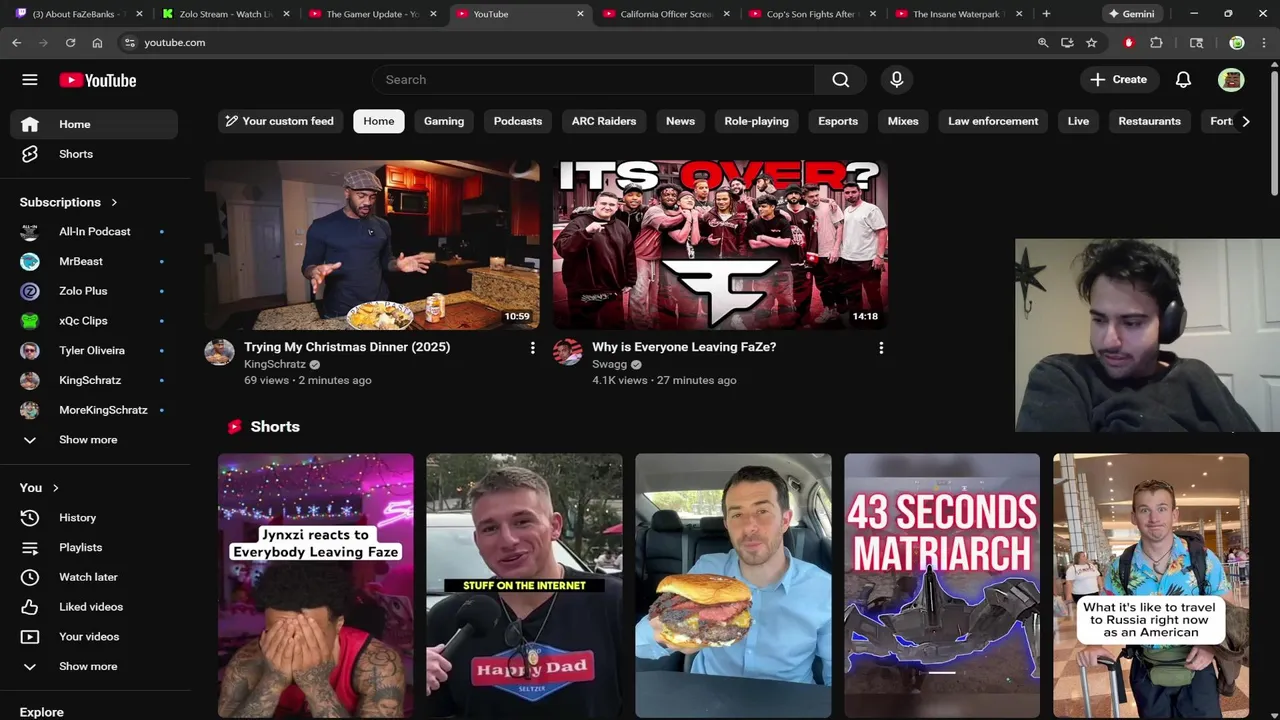This screenshot has width=1280, height=720.
Task: Select the Role-playing filter chip
Action: tap(757, 121)
